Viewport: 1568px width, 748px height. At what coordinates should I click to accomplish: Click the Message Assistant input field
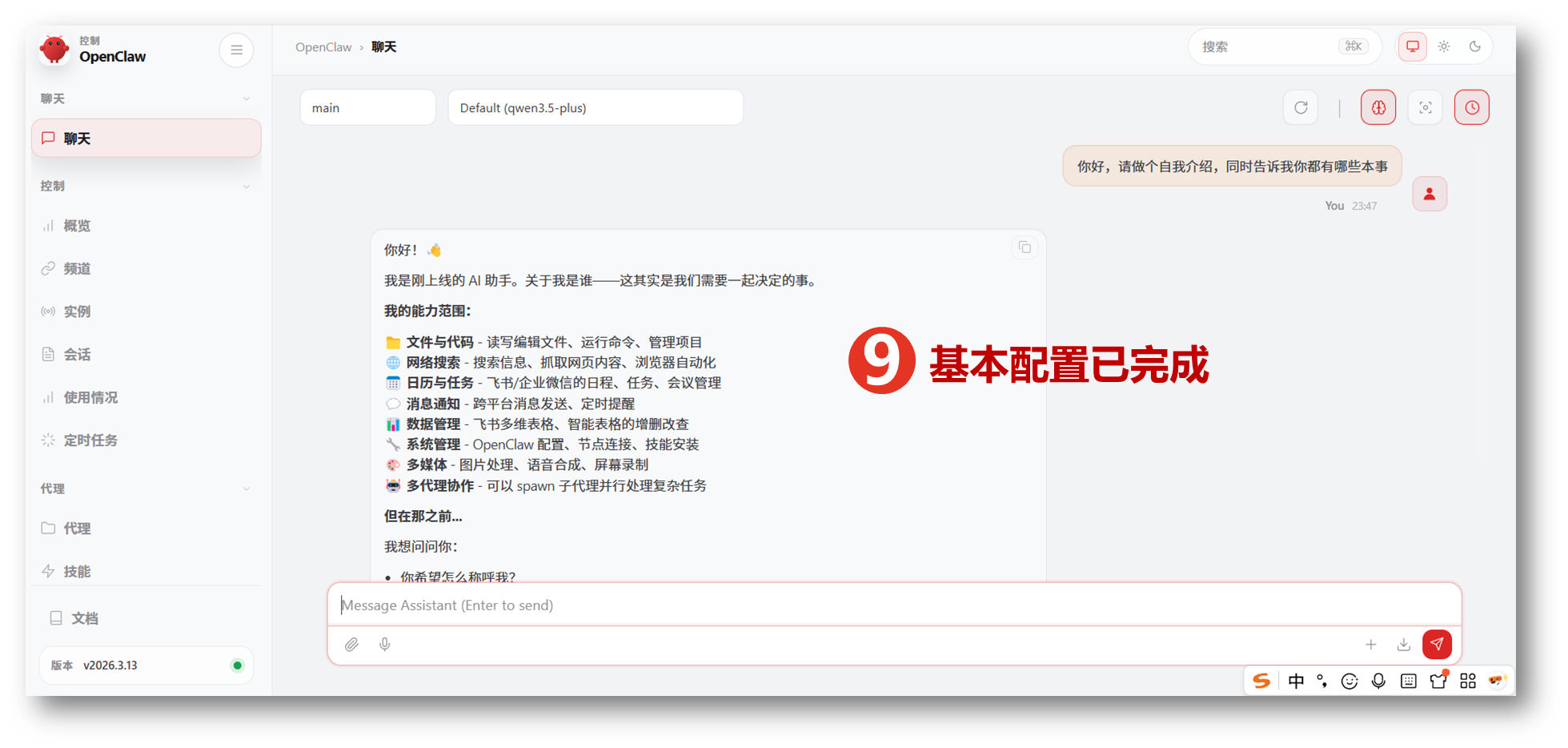pyautogui.click(x=894, y=605)
